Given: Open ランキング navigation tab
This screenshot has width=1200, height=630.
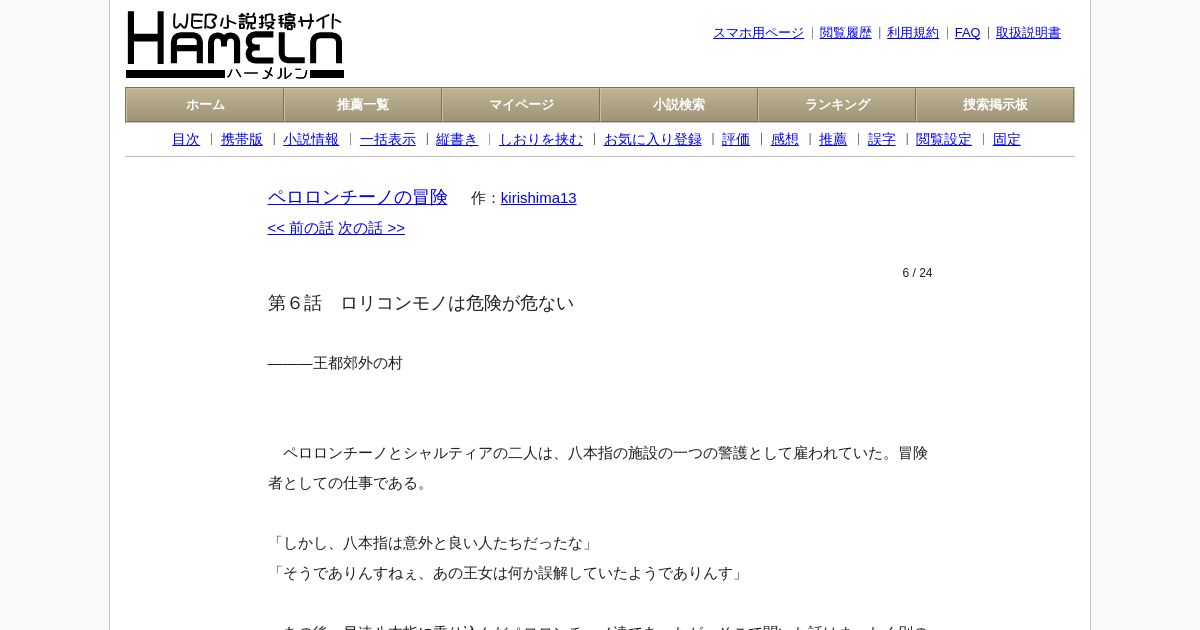Looking at the screenshot, I should 837,105.
